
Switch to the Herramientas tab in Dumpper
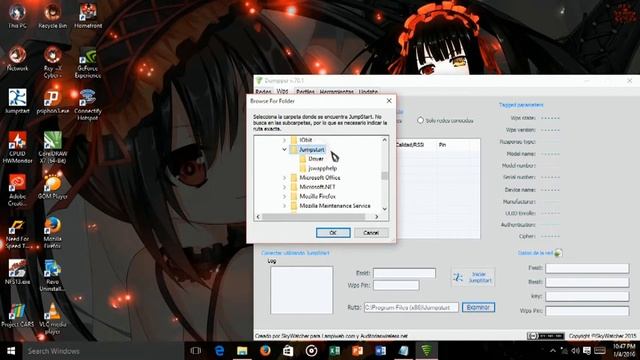[337, 91]
